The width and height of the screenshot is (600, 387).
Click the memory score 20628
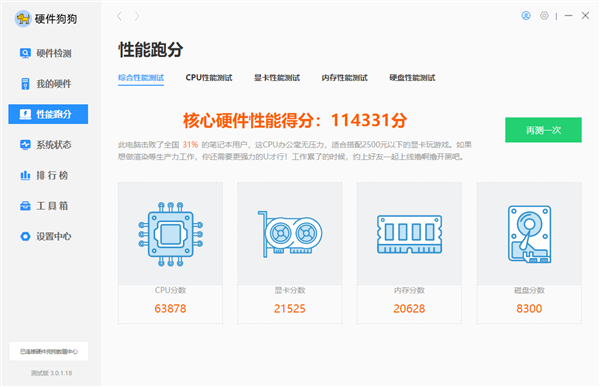tap(409, 309)
